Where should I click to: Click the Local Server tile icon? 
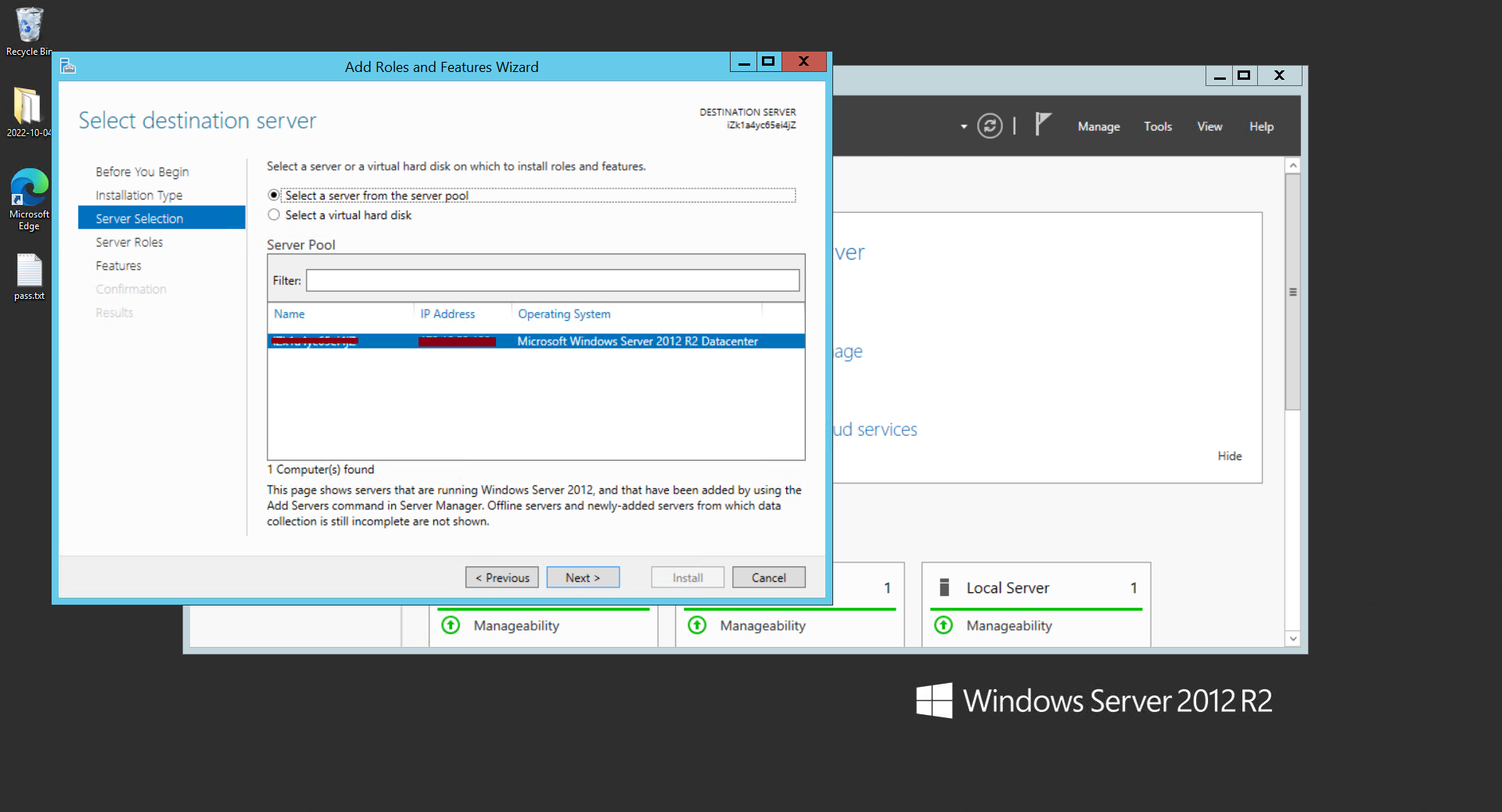(x=944, y=587)
